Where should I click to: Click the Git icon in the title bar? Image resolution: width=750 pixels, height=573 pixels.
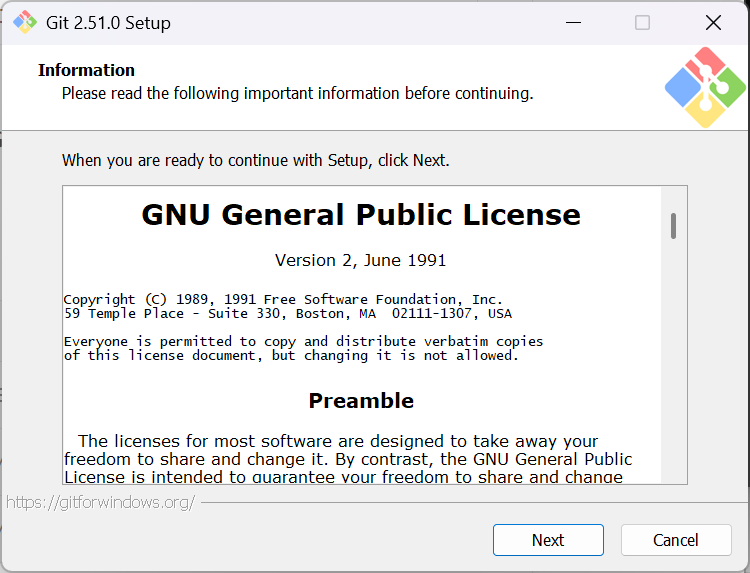24,22
